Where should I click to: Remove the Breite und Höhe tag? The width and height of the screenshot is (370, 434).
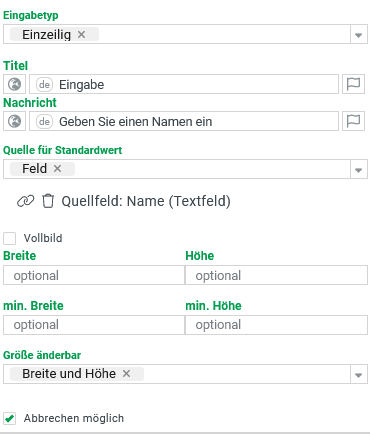(126, 374)
